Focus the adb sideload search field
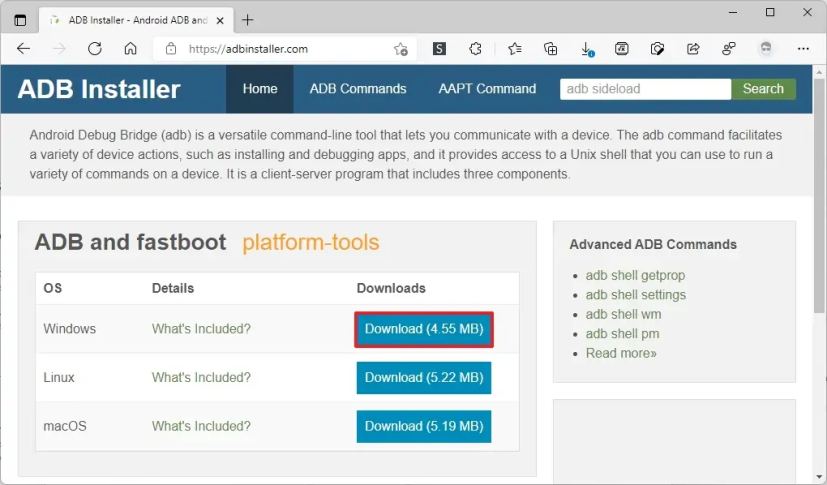 pos(646,89)
